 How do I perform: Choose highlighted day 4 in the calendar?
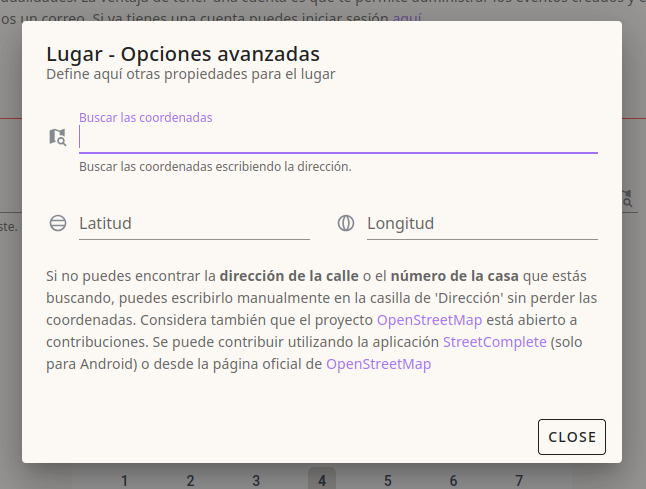coord(322,480)
